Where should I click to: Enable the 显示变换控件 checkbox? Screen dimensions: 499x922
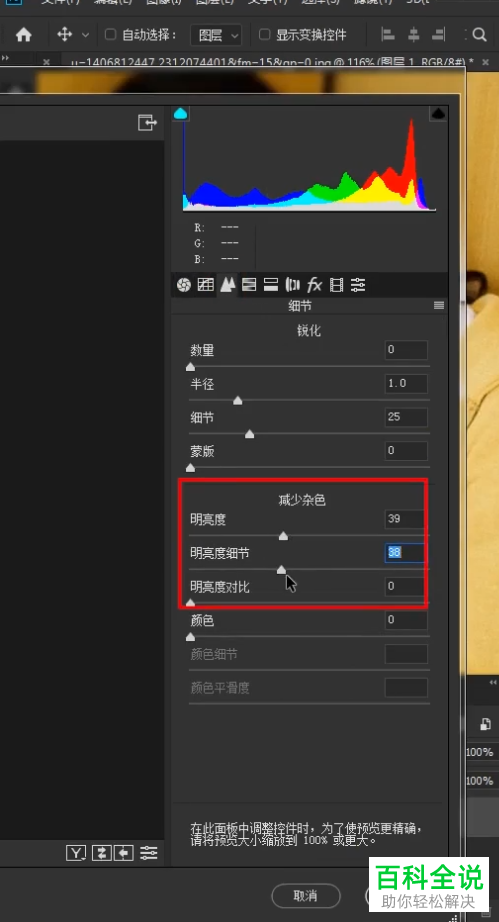click(x=264, y=35)
